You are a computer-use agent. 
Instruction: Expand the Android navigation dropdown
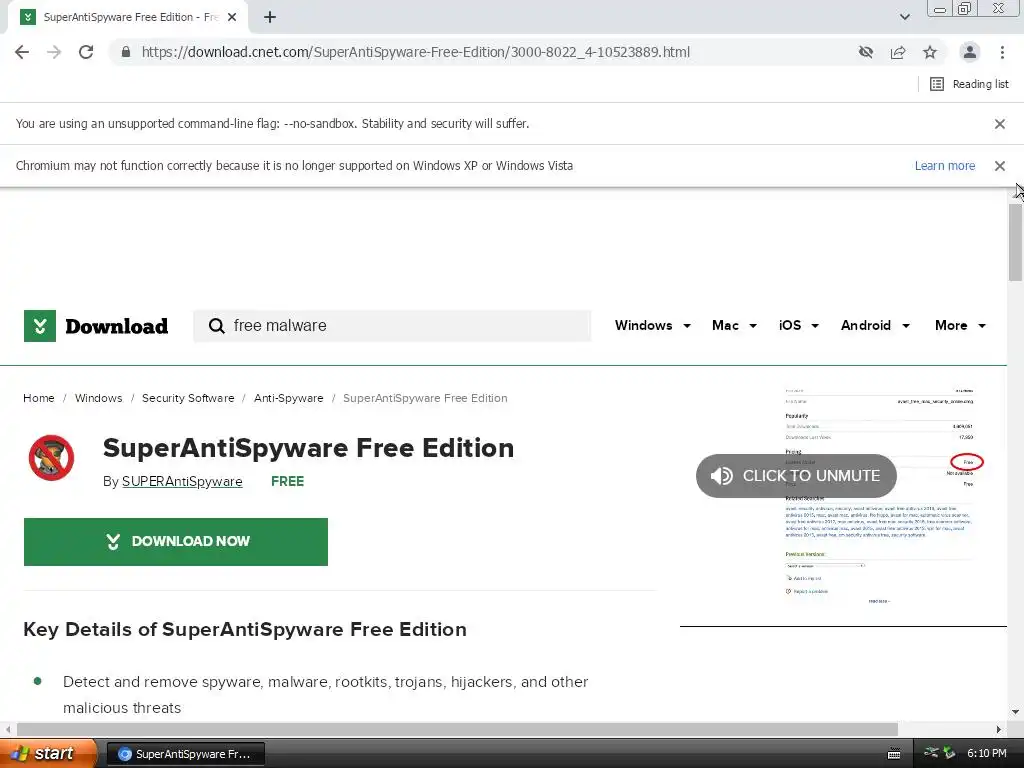pyautogui.click(x=875, y=326)
